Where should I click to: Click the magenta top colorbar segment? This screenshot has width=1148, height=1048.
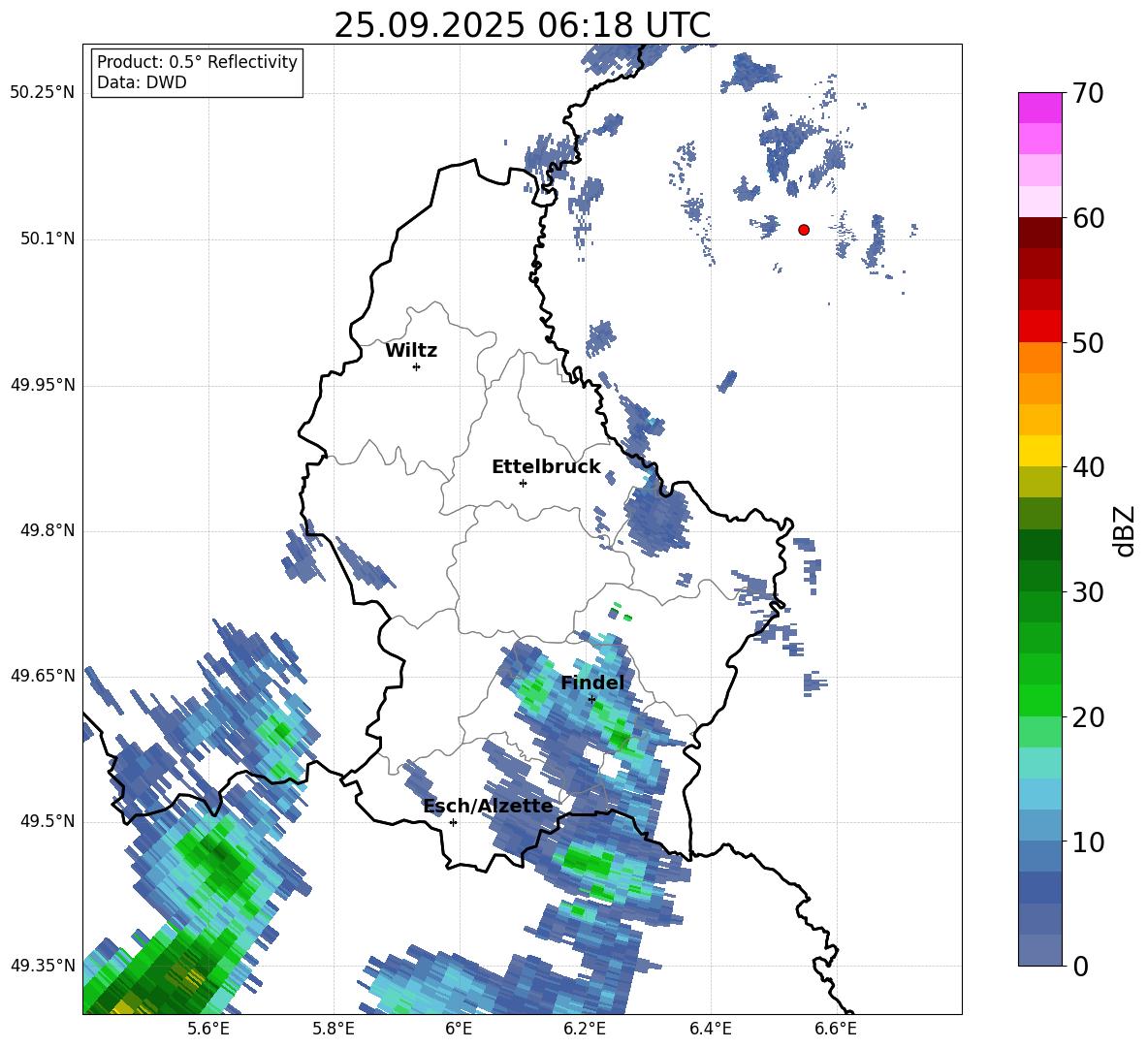1039,108
